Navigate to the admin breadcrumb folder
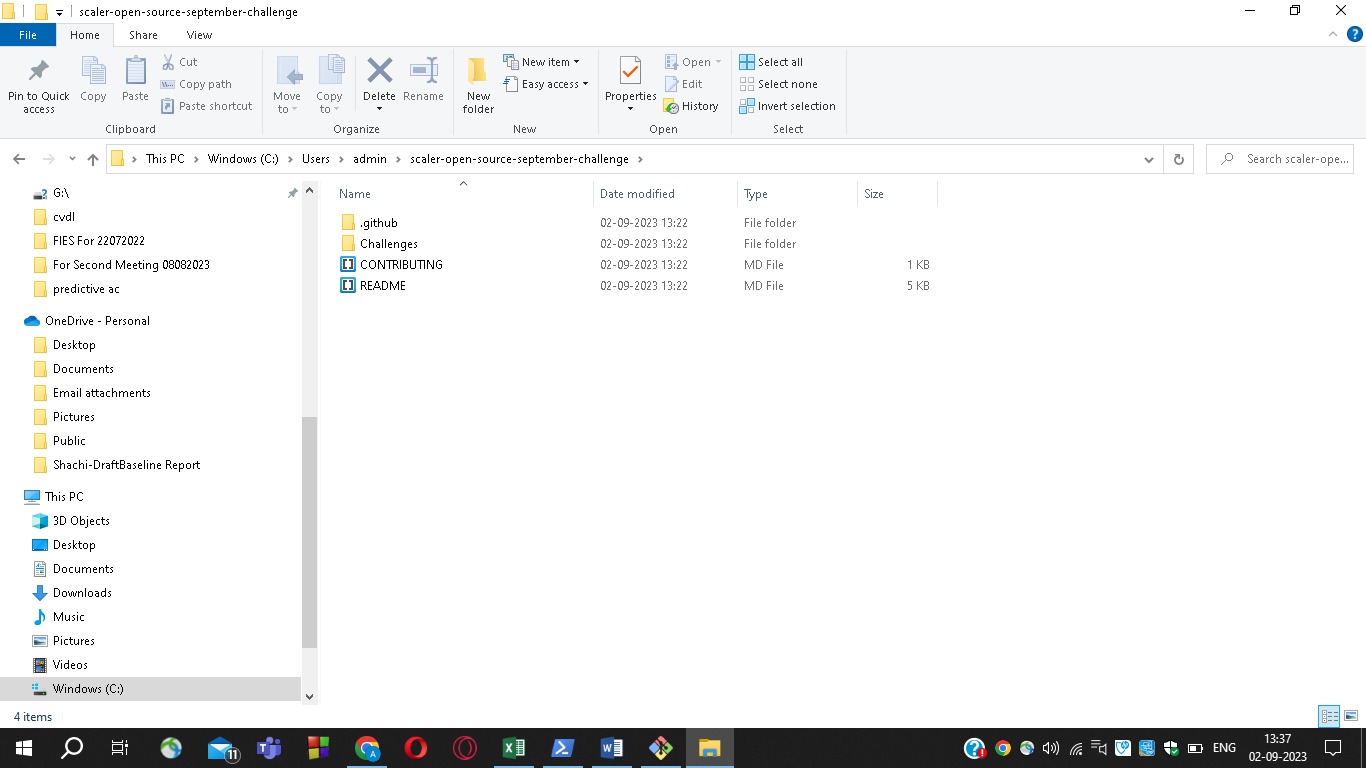This screenshot has width=1366, height=768. coord(369,159)
